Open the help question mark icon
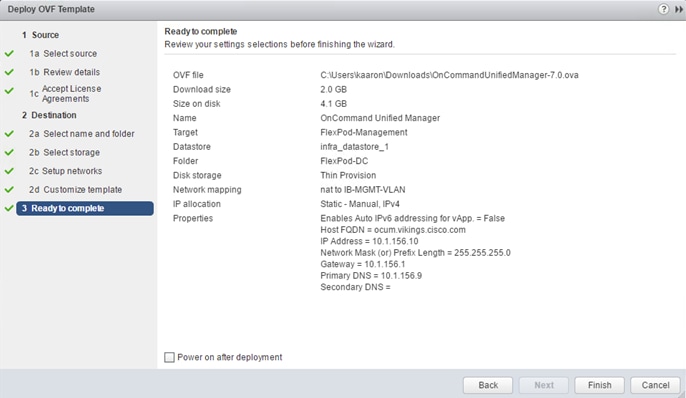The image size is (686, 398). pos(663,9)
